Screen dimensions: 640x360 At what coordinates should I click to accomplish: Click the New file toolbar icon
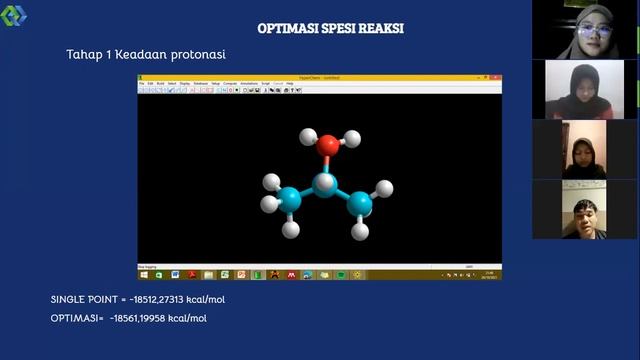[245, 90]
